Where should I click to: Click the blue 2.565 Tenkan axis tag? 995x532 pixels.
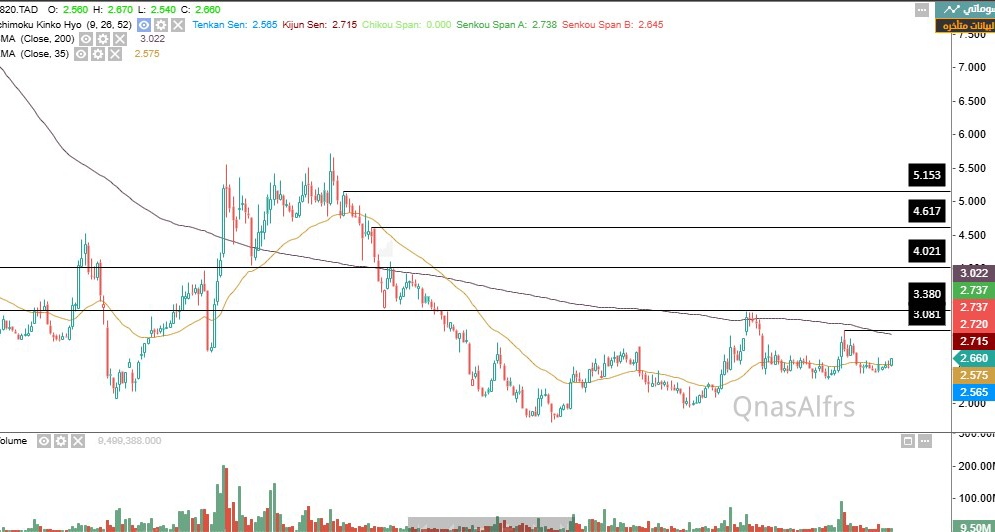point(974,392)
